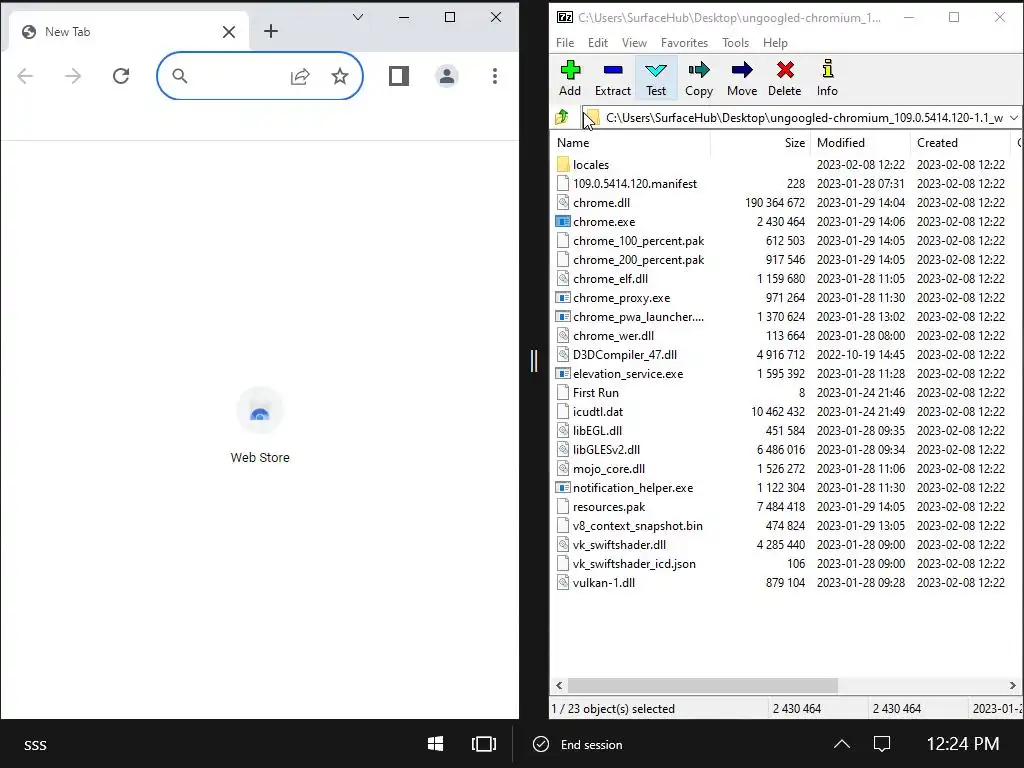Select notification_helper.exe
Image resolution: width=1024 pixels, height=768 pixels.
point(633,487)
